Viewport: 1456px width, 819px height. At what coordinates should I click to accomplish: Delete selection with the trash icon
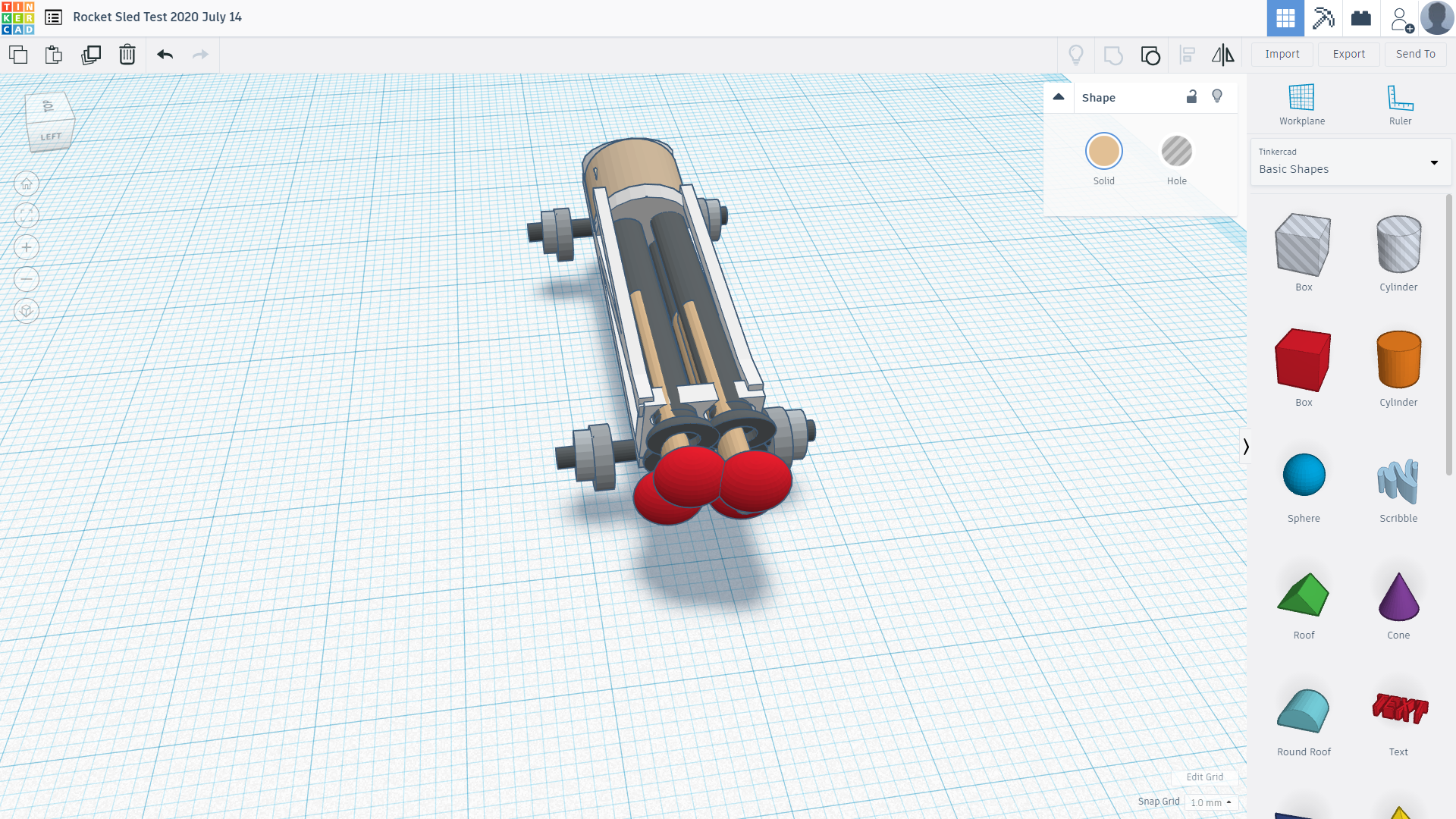pyautogui.click(x=127, y=55)
